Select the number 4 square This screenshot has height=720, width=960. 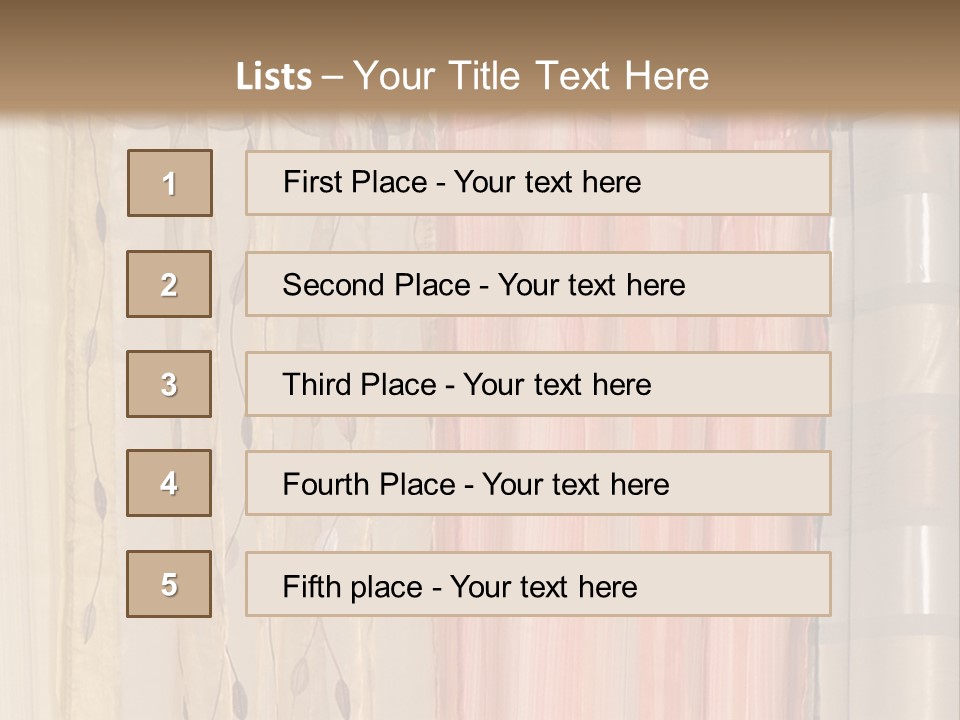169,483
